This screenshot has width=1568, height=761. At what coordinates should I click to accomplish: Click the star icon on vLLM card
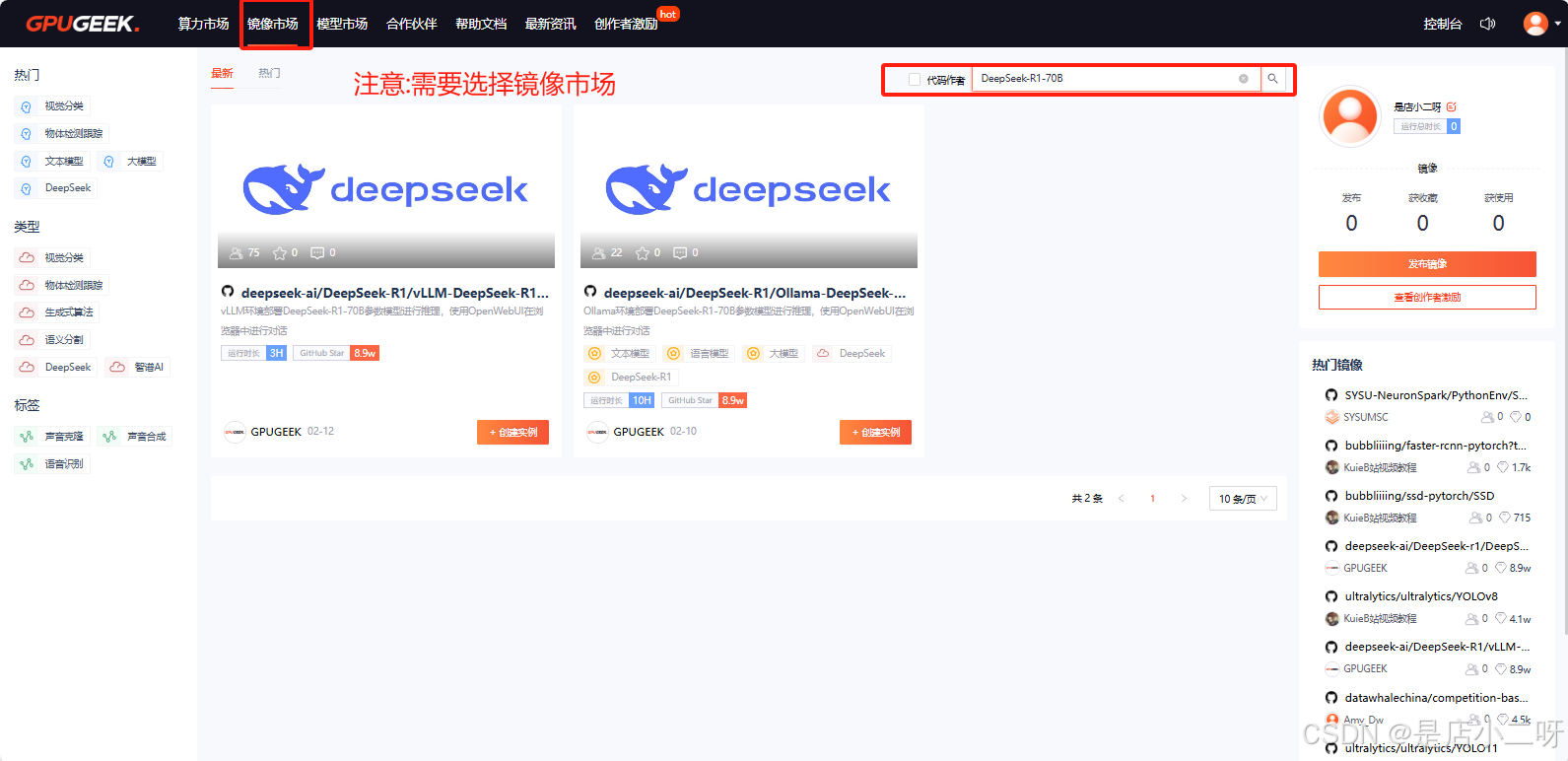pyautogui.click(x=280, y=253)
